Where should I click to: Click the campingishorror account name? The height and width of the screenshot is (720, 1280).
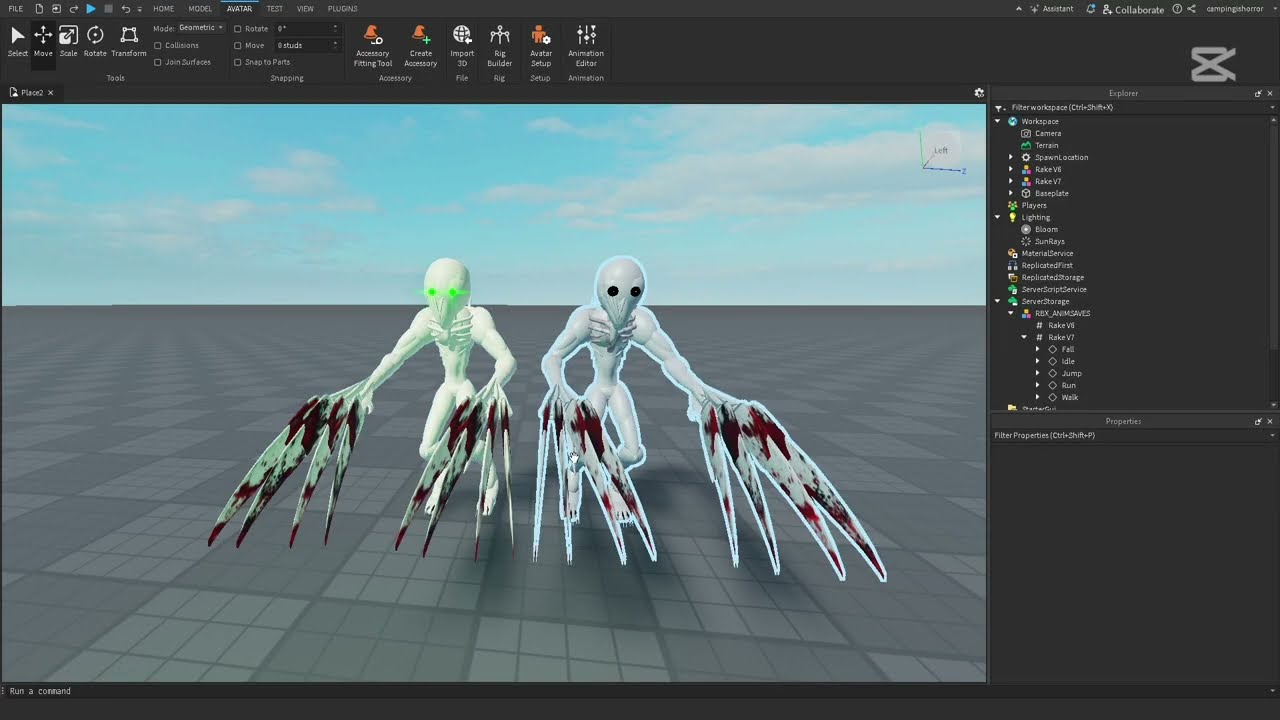tap(1235, 9)
